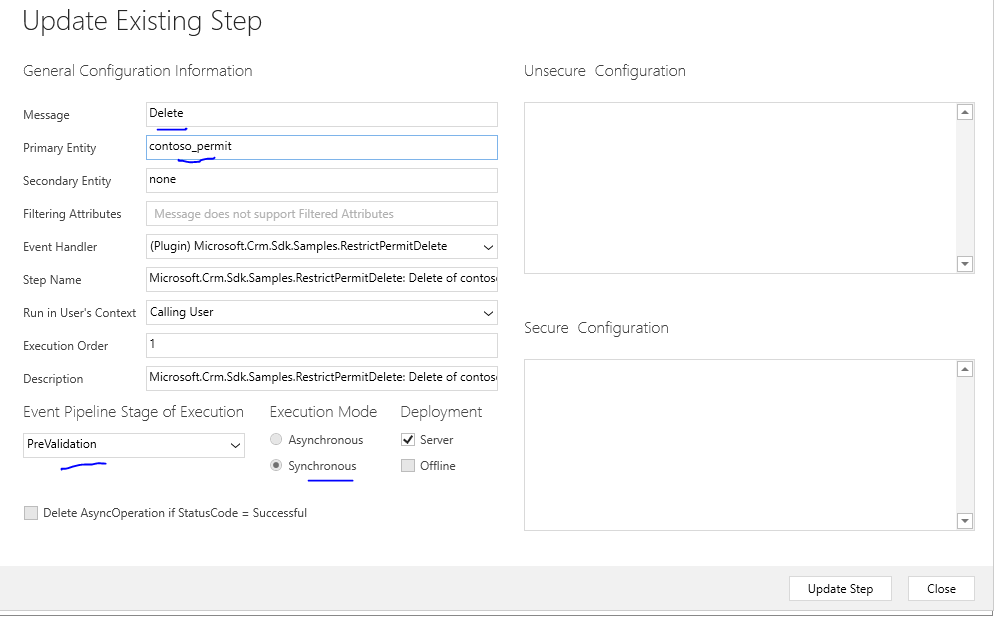Select the Synchronous execution mode
Image resolution: width=995 pixels, height=620 pixels.
[276, 465]
